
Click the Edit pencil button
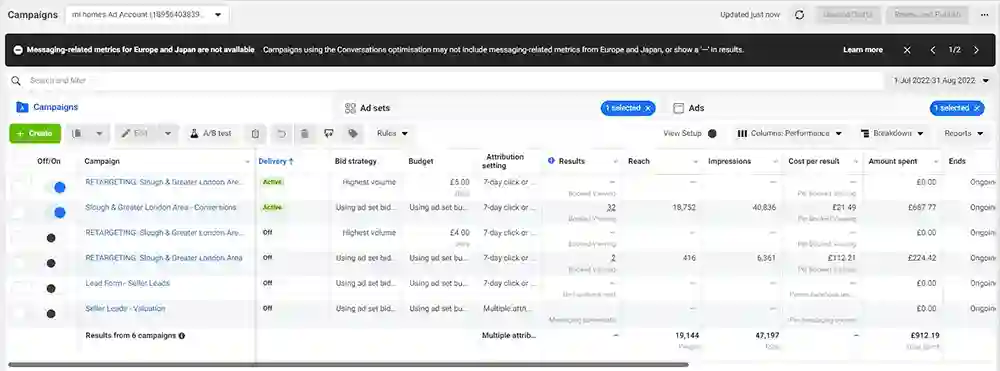pos(135,133)
